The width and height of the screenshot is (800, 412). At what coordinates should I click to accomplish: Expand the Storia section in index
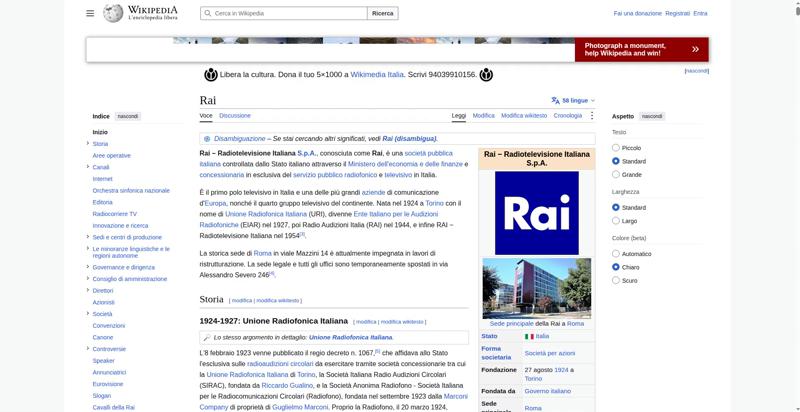click(x=88, y=144)
